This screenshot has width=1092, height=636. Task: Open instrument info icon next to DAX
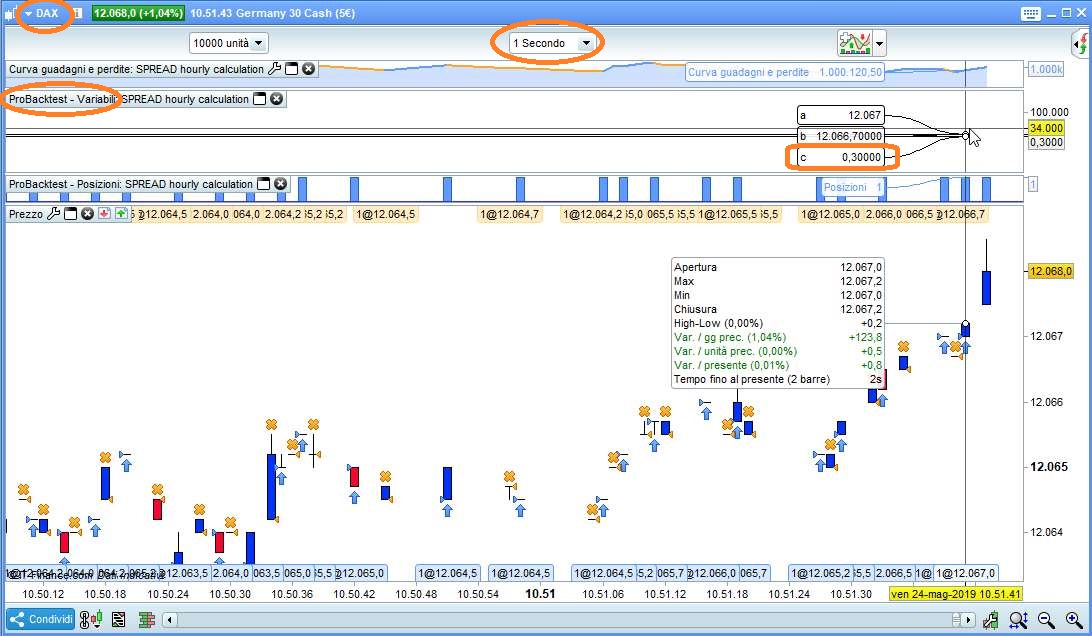(77, 13)
